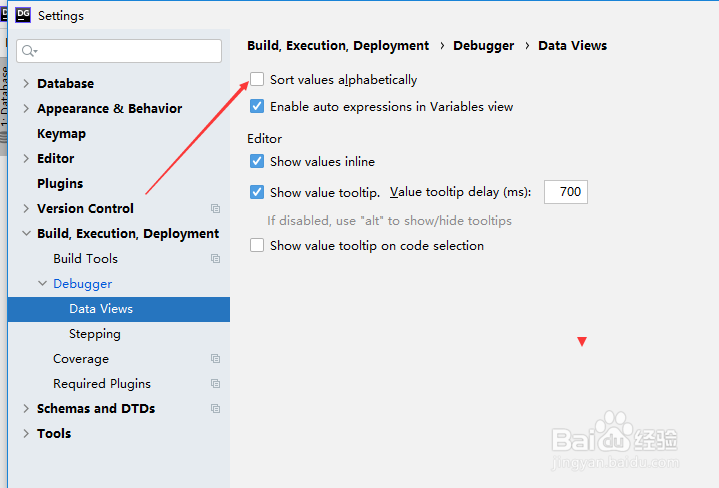Collapse Build, Execution, Deployment section
The height and width of the screenshot is (488, 719).
click(26, 233)
